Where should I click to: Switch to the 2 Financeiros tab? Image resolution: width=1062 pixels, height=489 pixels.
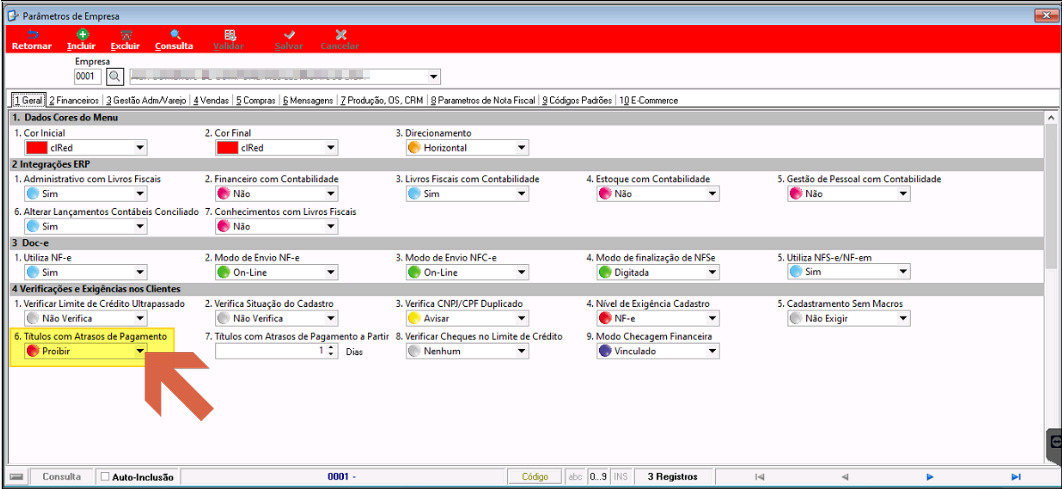pos(74,100)
